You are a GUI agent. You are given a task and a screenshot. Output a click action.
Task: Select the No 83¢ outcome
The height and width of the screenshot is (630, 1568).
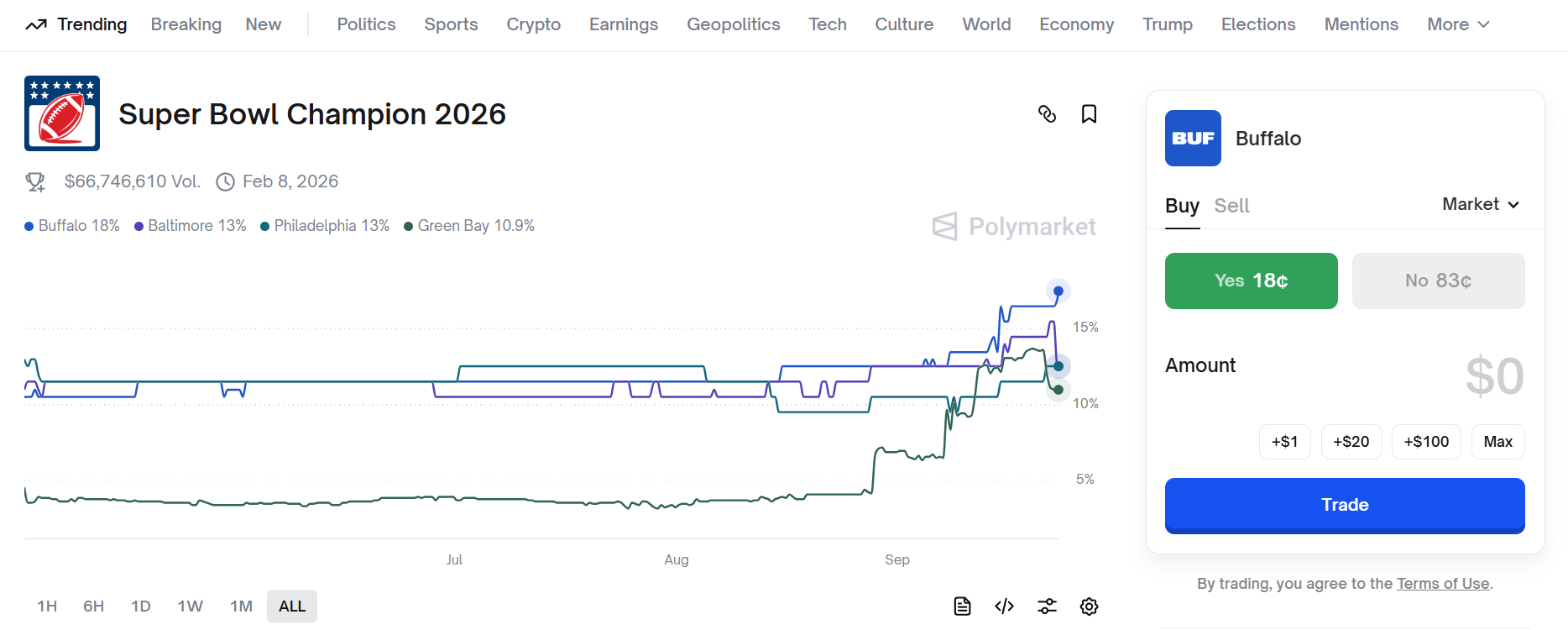pyautogui.click(x=1438, y=281)
